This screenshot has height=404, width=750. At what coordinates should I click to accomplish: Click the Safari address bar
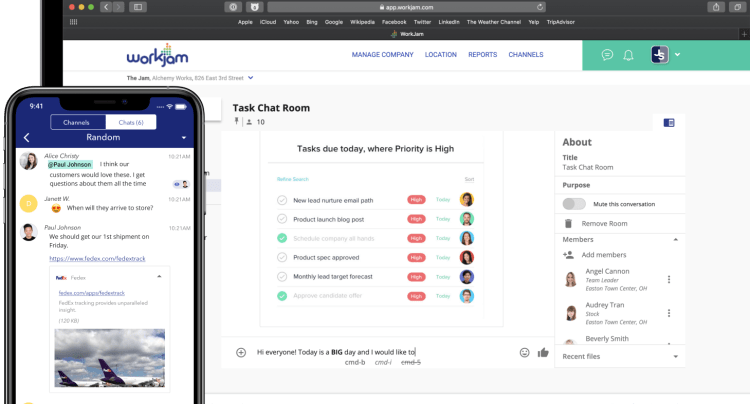click(x=407, y=7)
